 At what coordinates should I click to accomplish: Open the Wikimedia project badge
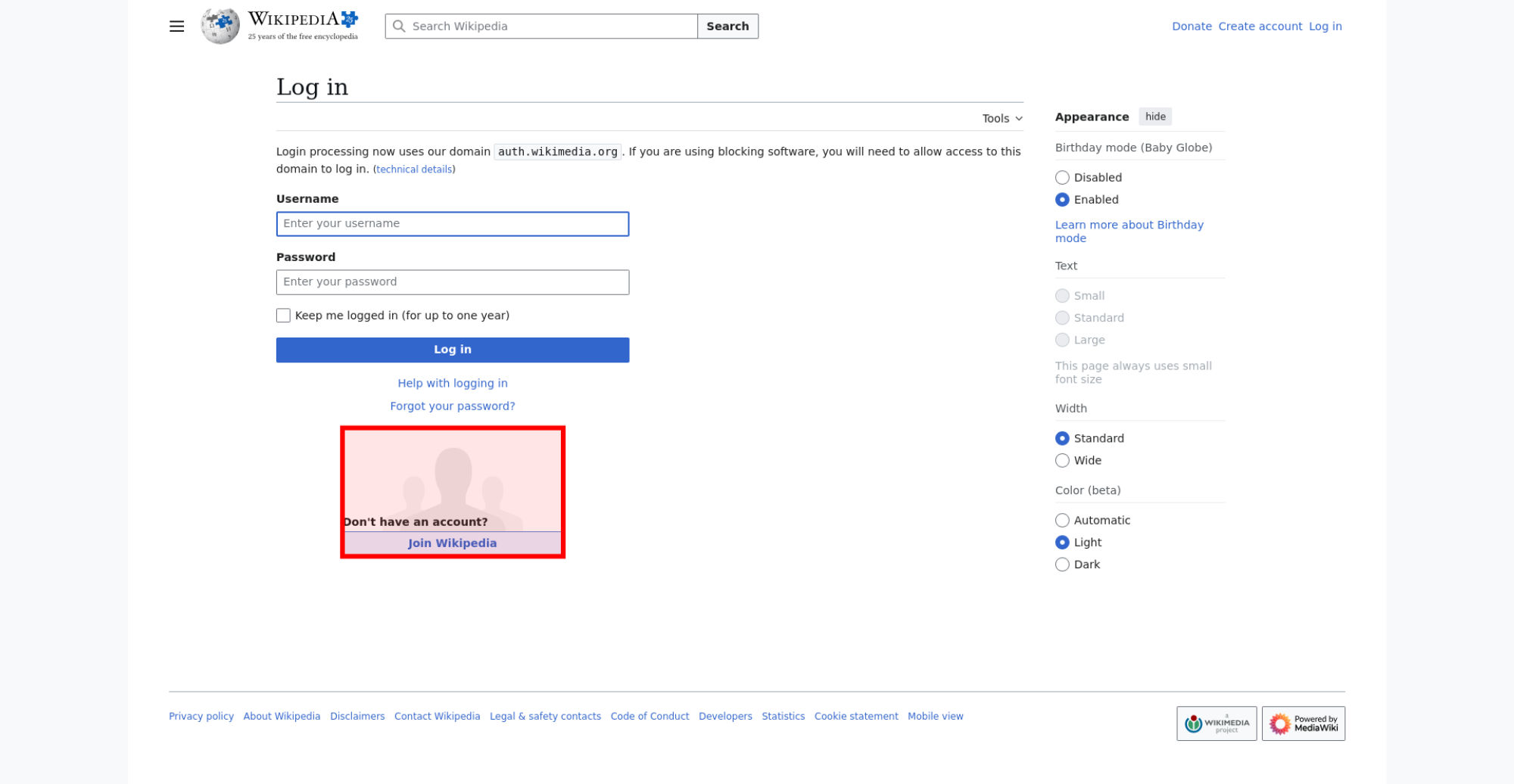click(1216, 723)
